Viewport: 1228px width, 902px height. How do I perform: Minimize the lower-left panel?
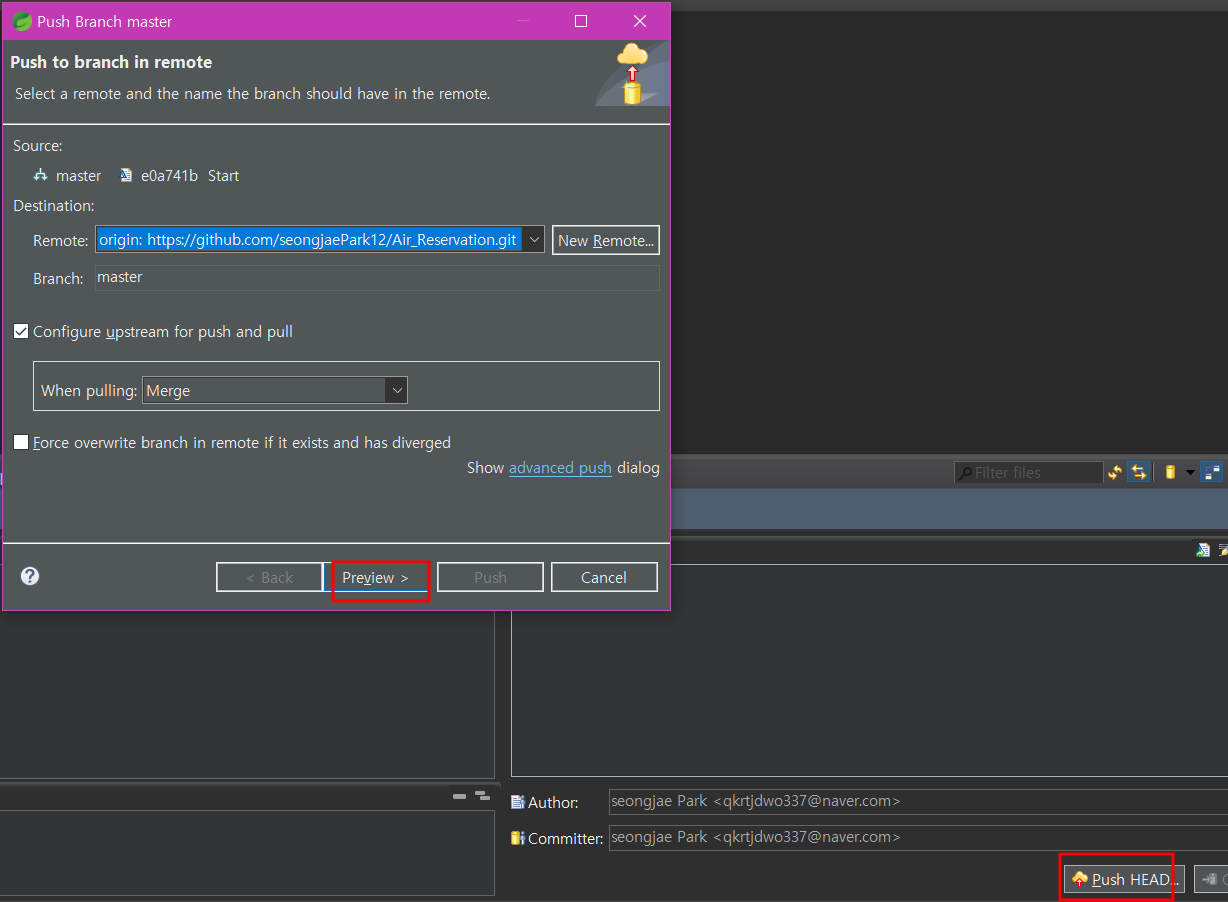(x=459, y=796)
